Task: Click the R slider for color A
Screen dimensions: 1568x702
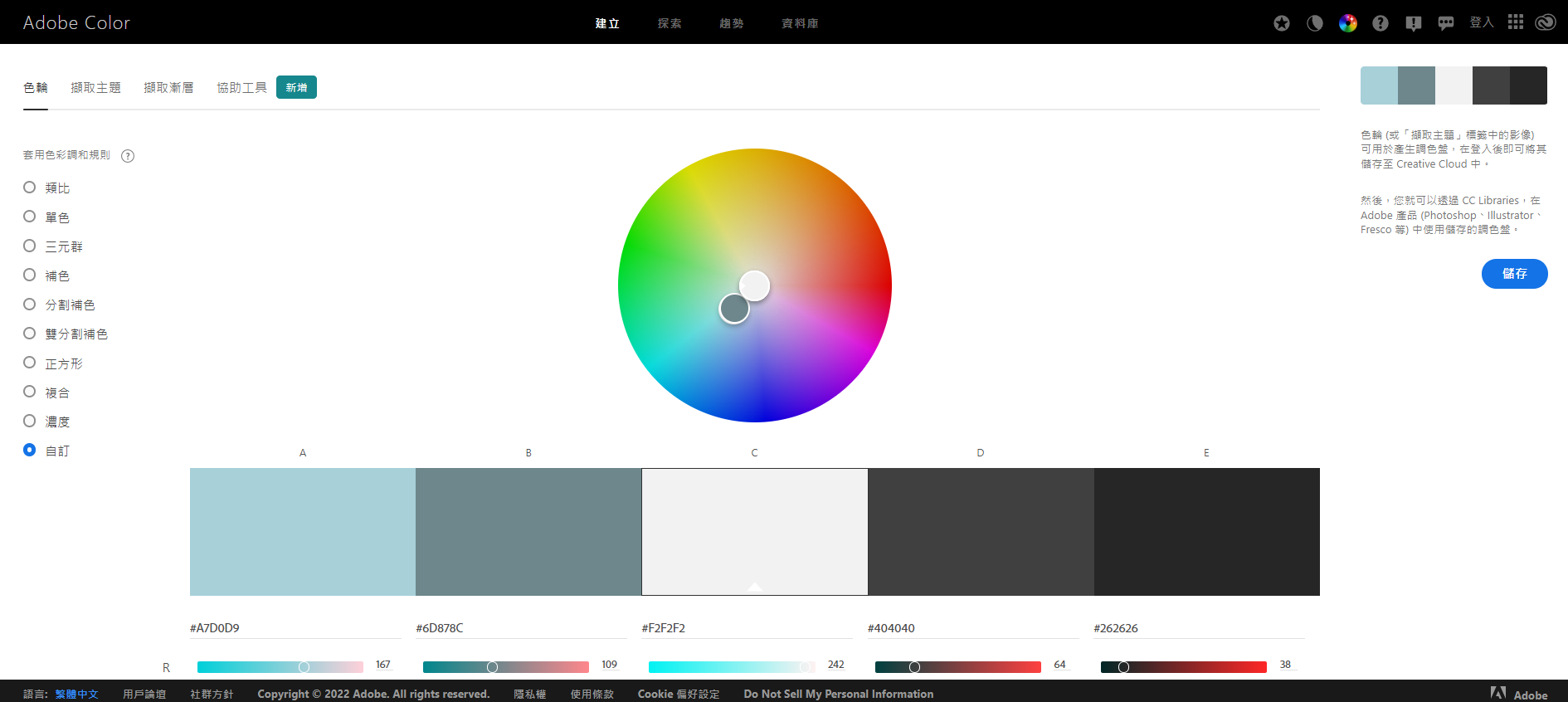Action: click(x=280, y=667)
